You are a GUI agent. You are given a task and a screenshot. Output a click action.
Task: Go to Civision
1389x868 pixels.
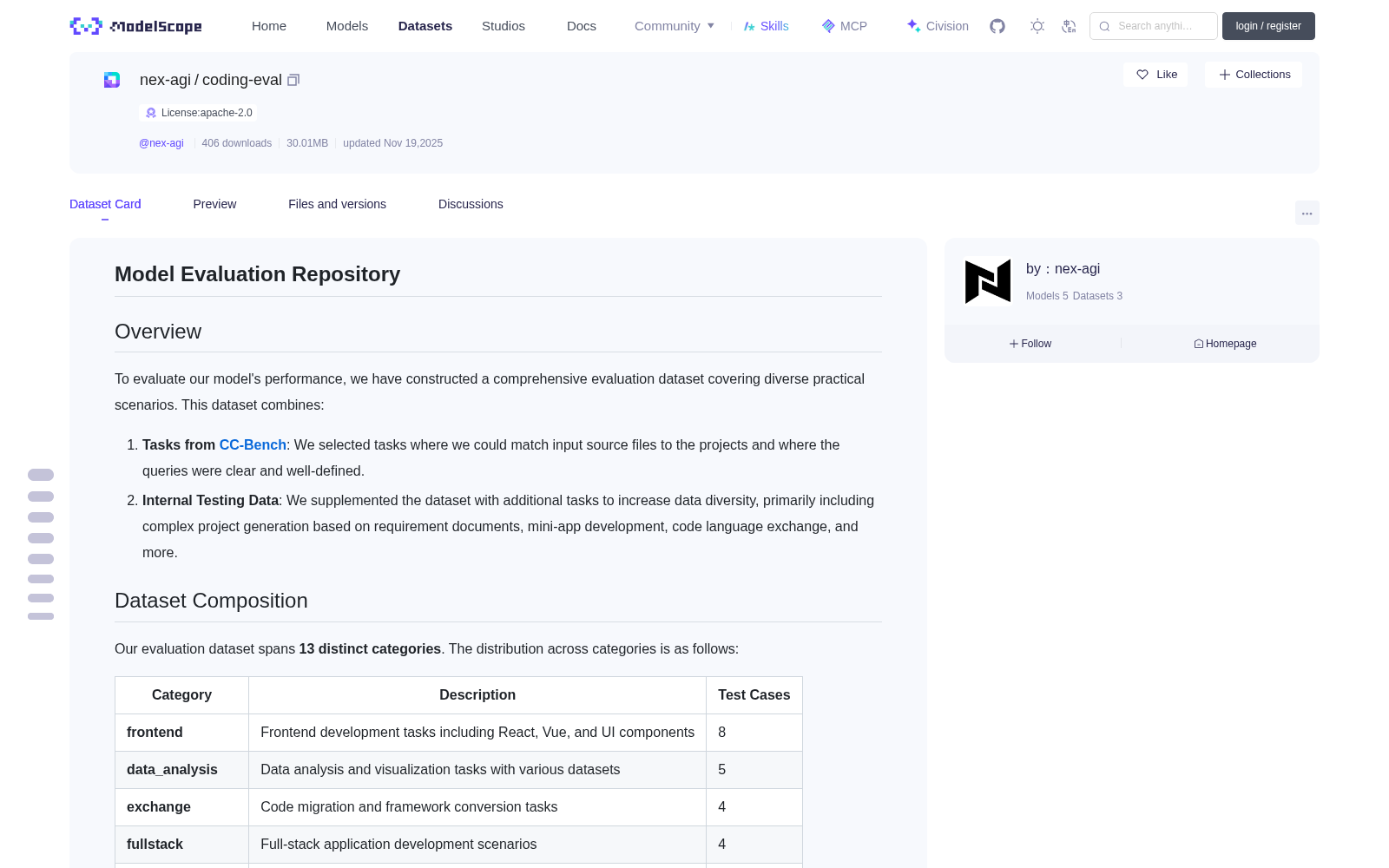[x=938, y=26]
